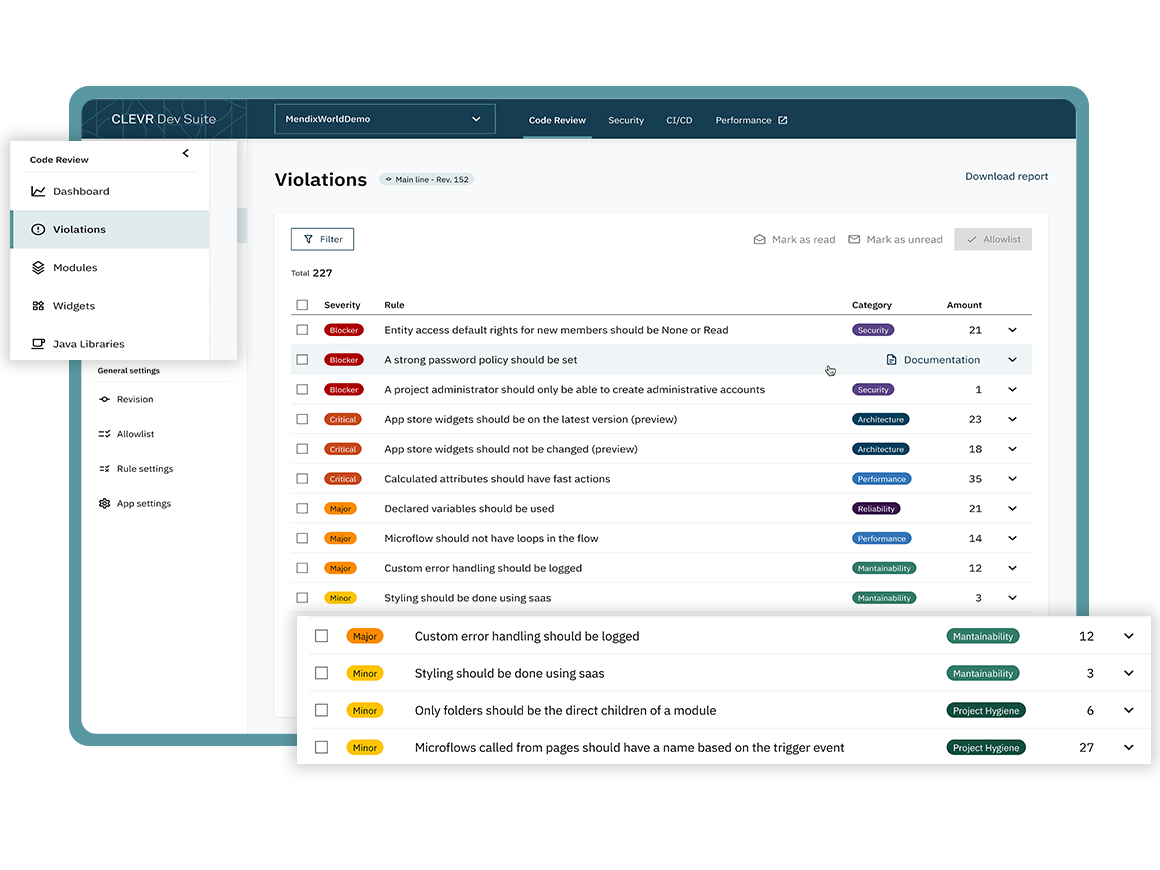
Task: Open Dashboard in the sidebar menu
Action: click(x=110, y=191)
